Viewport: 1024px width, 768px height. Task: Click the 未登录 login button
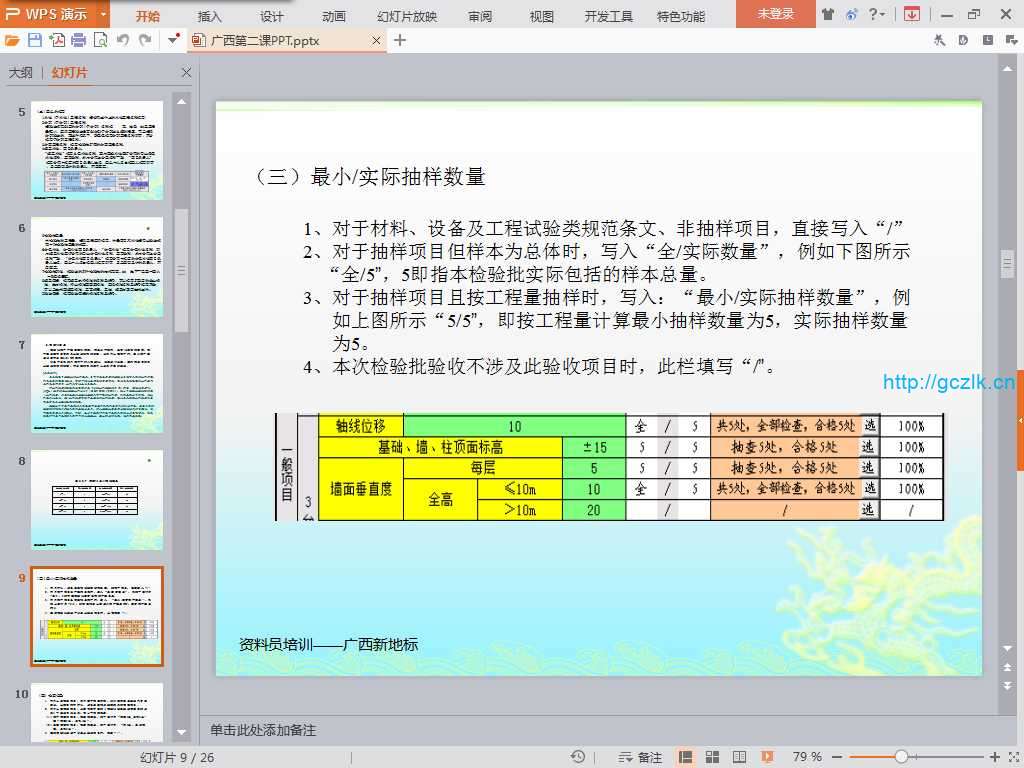pos(775,14)
